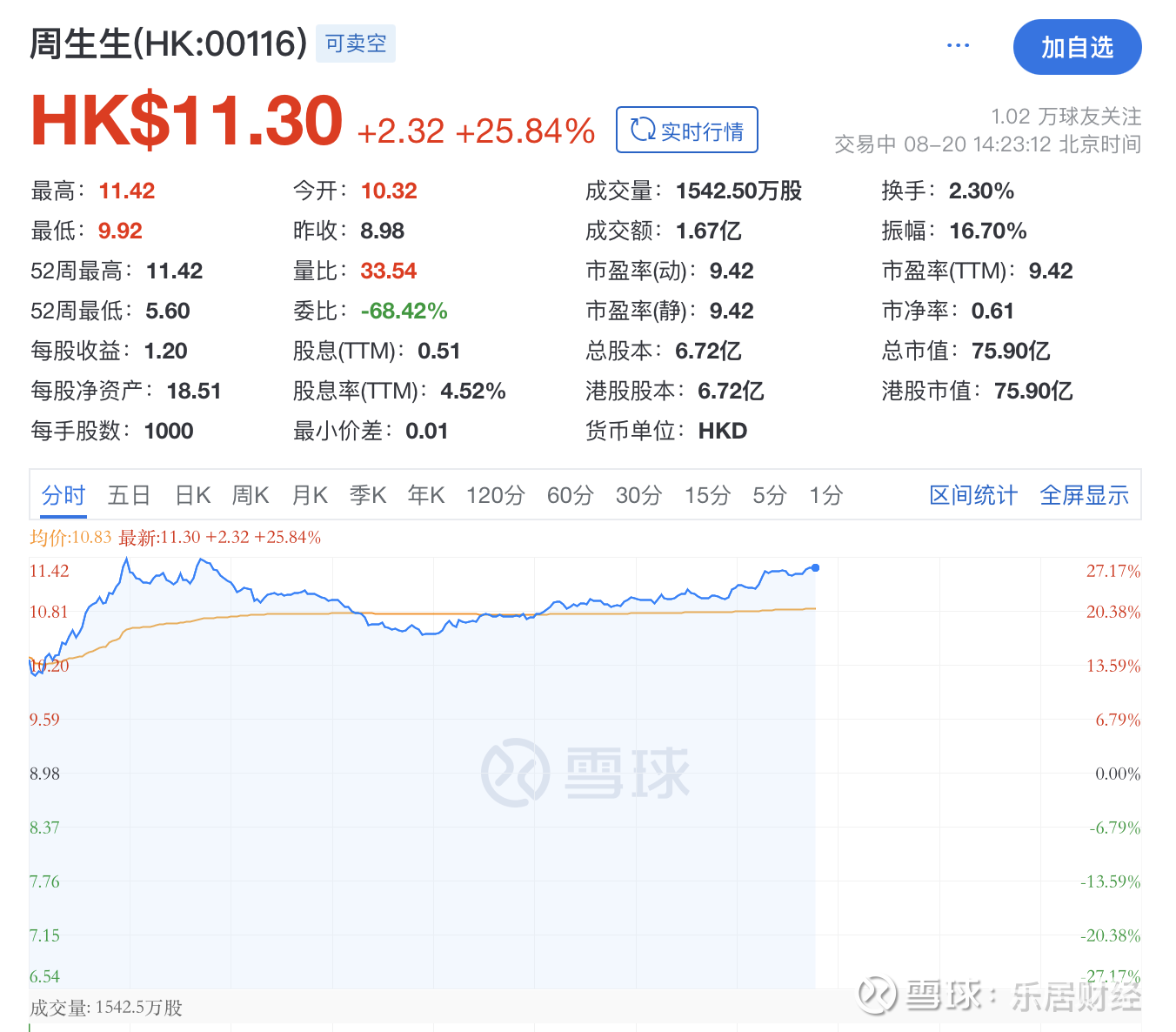Click the 振幅 value 16.70%
Image resolution: width=1176 pixels, height=1032 pixels.
tap(988, 231)
